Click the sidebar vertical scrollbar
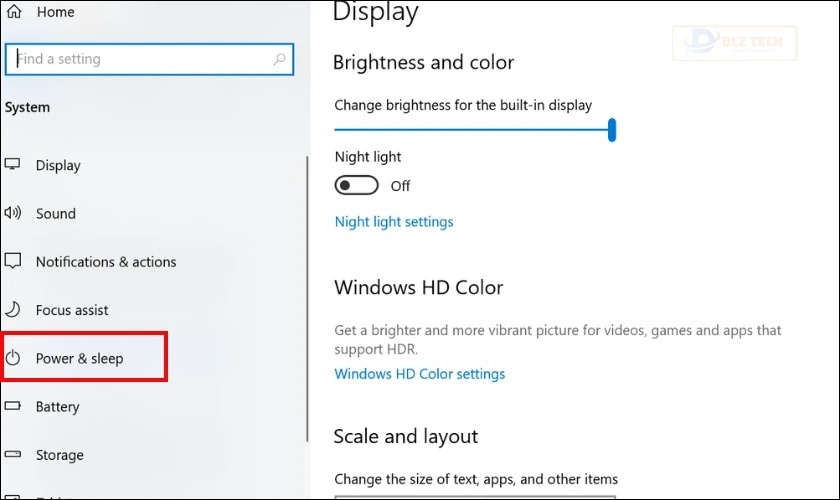 (x=307, y=300)
